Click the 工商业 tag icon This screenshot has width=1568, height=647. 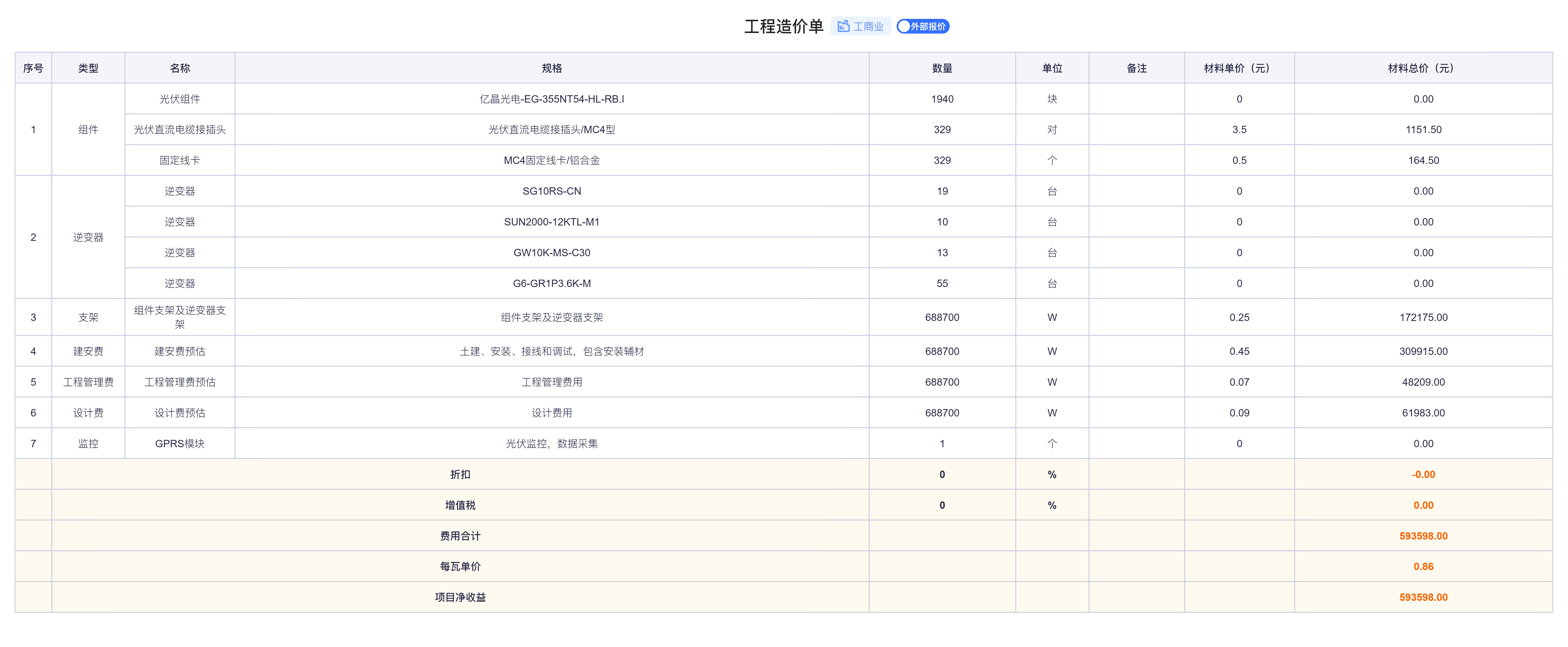click(x=843, y=26)
